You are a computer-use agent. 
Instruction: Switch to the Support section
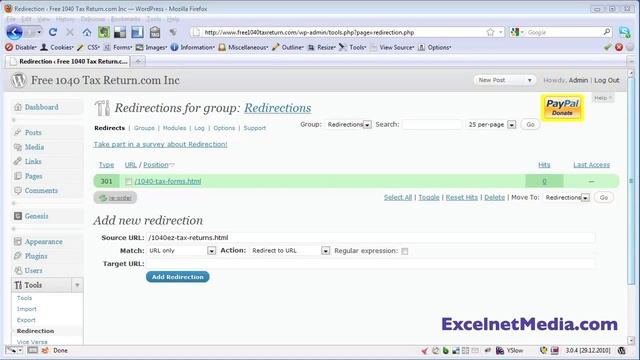[255, 128]
